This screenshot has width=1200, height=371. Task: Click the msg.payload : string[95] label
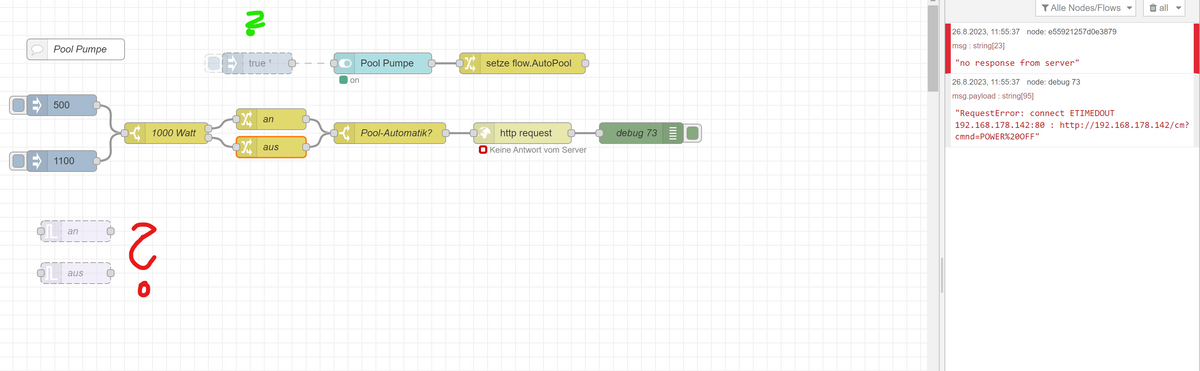[994, 95]
